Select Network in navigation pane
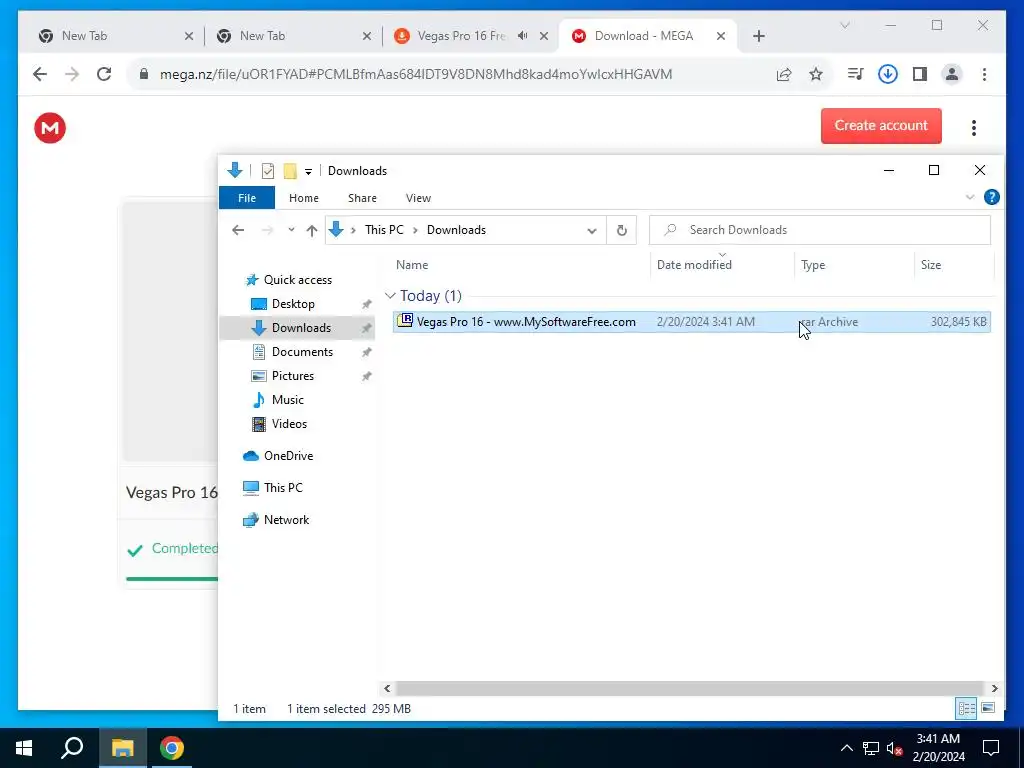Screen dimensions: 1024x768 [286, 520]
